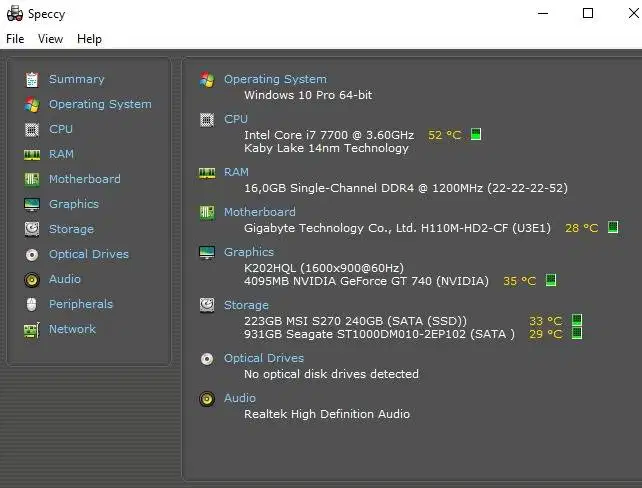Select the Windows 10 Pro 64-bit text
Image resolution: width=642 pixels, height=488 pixels.
tap(308, 95)
